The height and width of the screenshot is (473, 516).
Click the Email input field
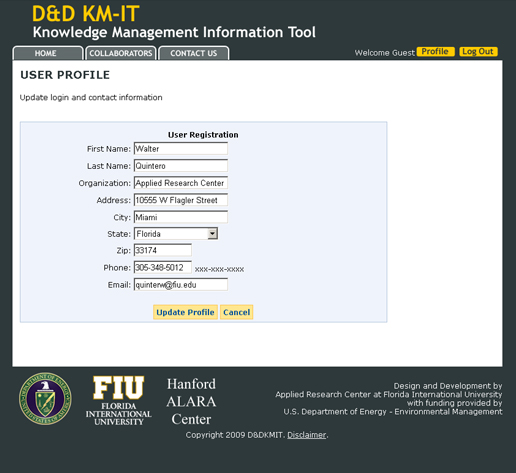click(181, 285)
